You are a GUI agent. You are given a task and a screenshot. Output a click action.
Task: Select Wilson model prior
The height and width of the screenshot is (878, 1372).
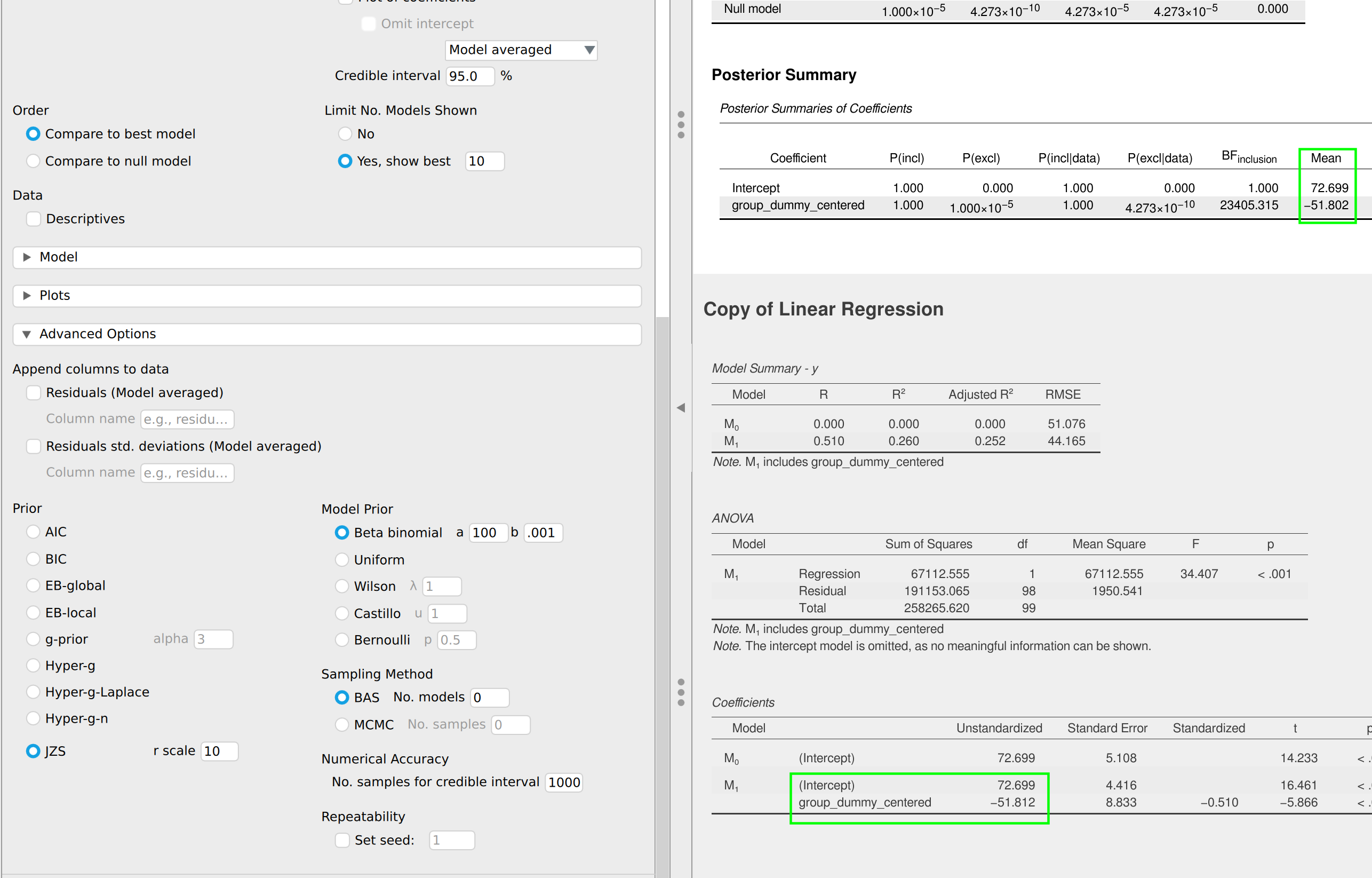342,587
